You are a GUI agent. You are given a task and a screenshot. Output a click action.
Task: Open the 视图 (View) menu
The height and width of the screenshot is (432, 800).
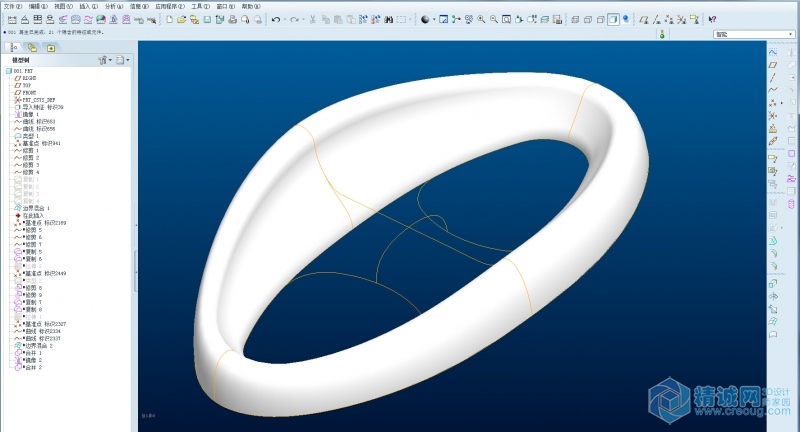pos(63,6)
